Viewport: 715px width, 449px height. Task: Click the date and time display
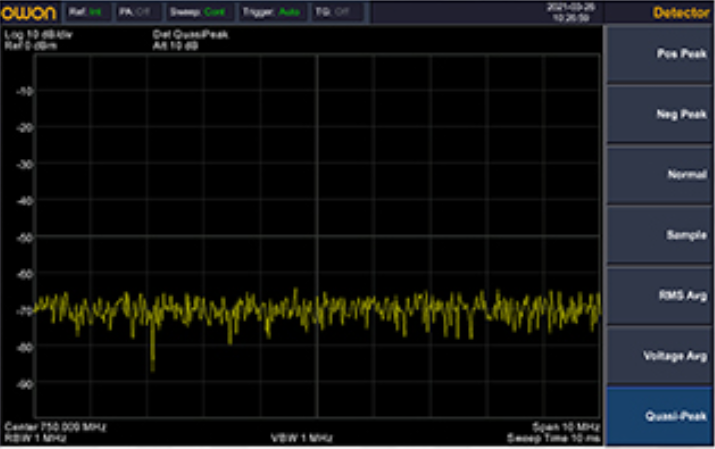coord(570,12)
